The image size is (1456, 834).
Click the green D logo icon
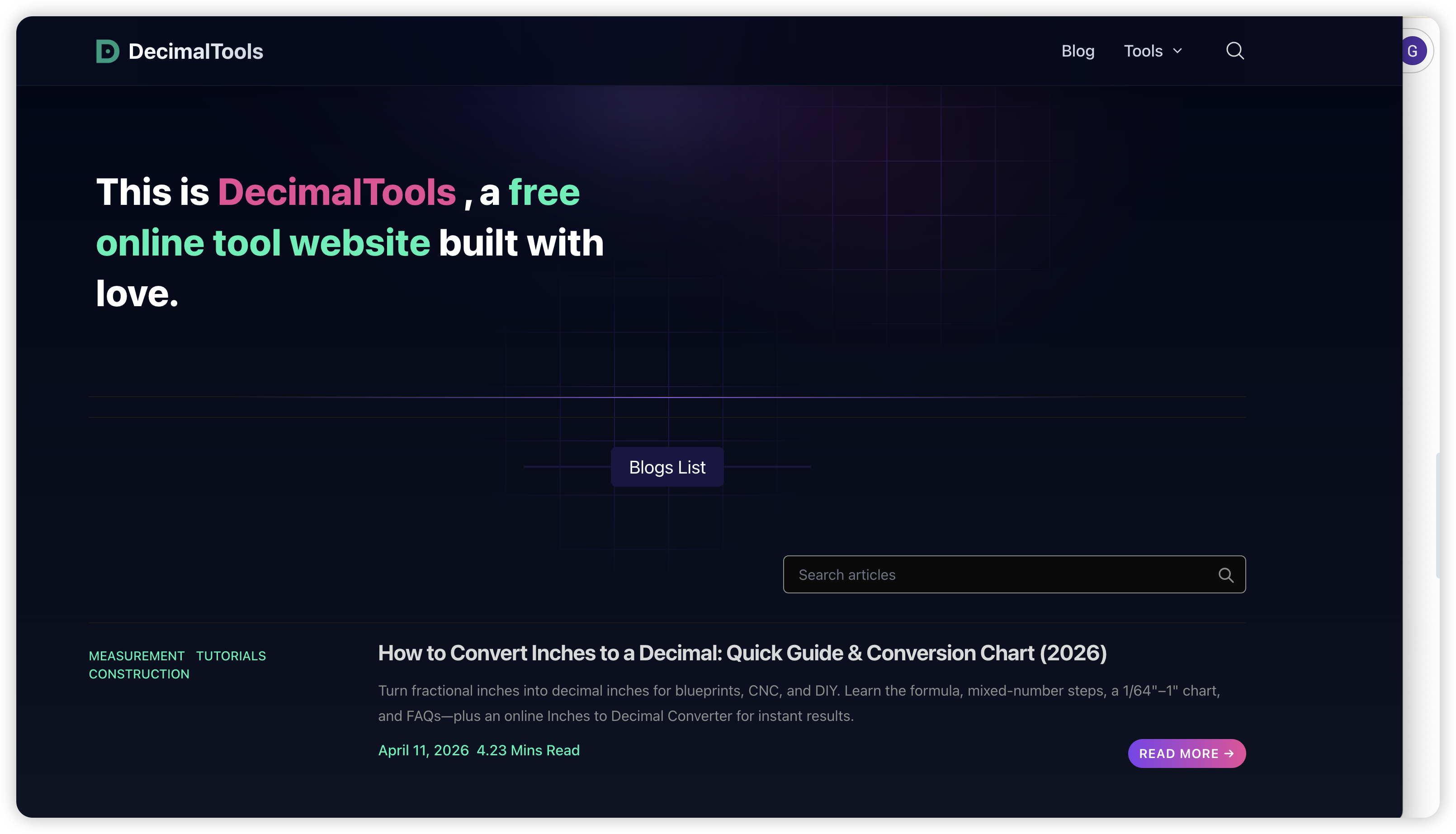tap(108, 51)
